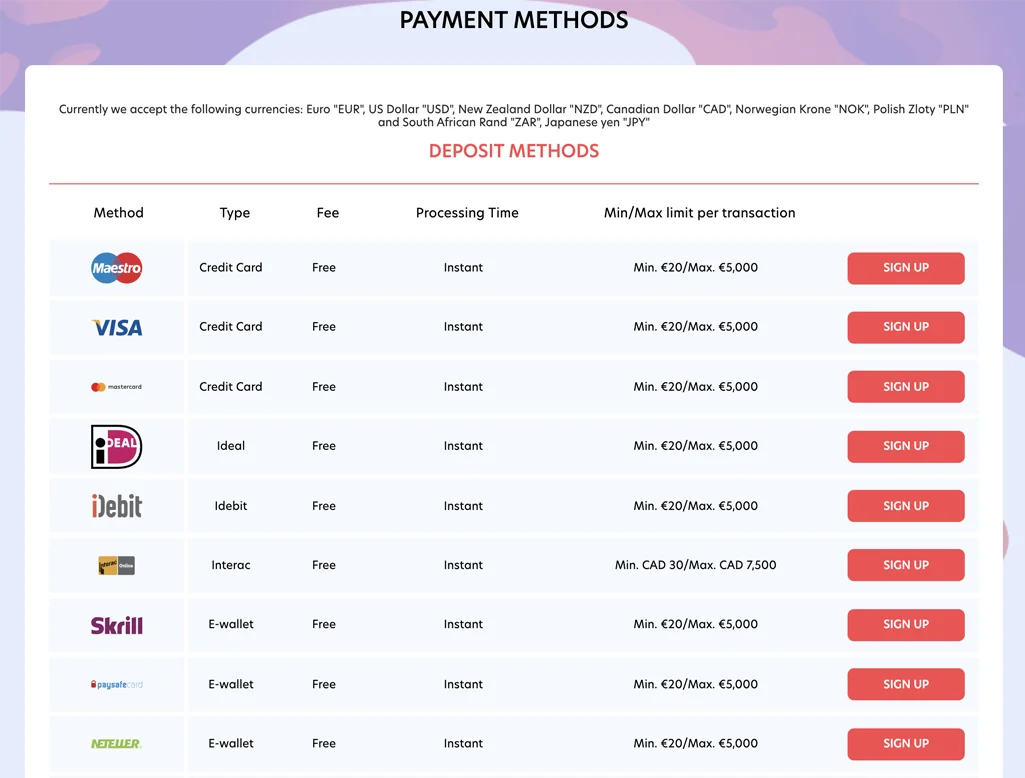Image resolution: width=1025 pixels, height=778 pixels.
Task: Click the iDEAL payment logo
Action: (x=116, y=447)
